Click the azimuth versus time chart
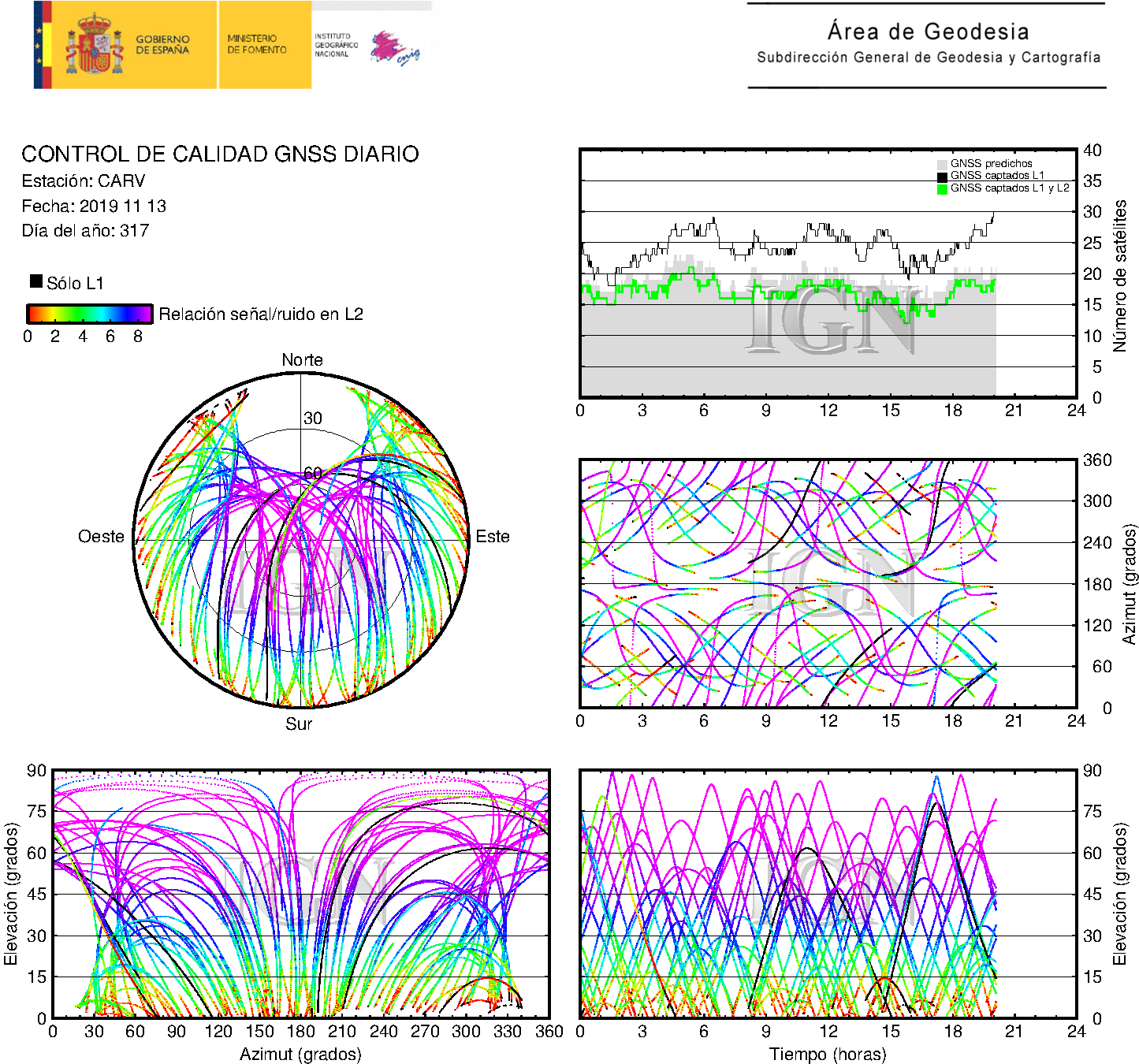This screenshot has width=1139, height=1064. pos(828,584)
